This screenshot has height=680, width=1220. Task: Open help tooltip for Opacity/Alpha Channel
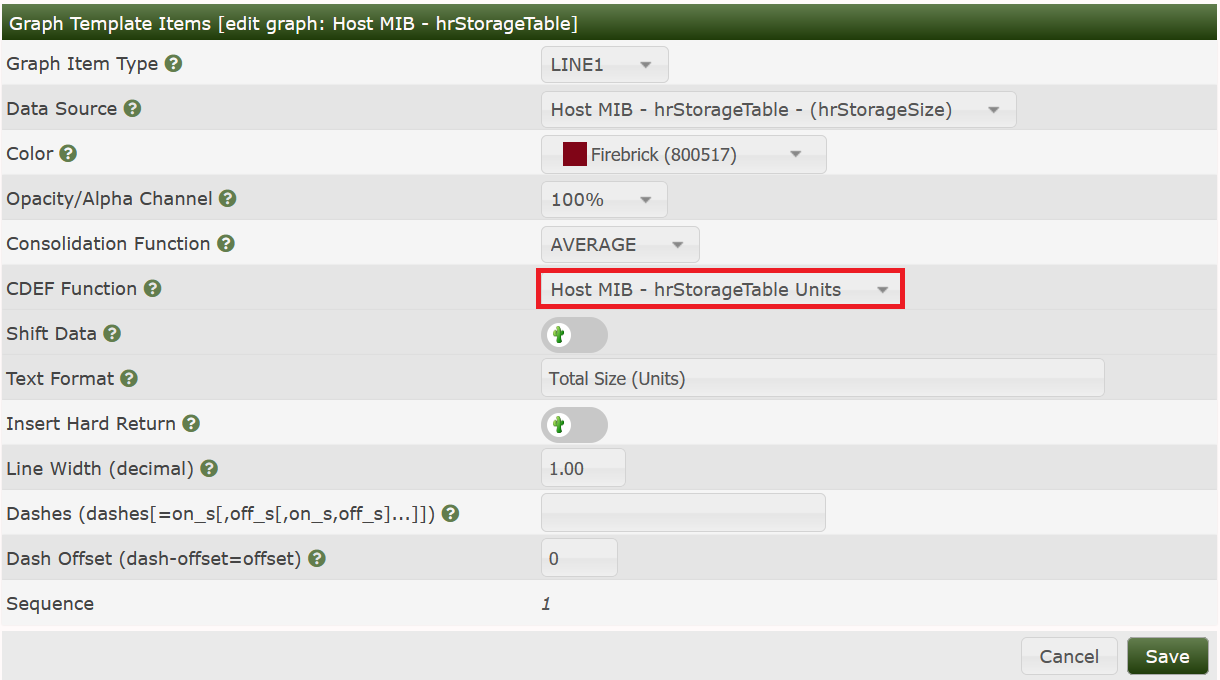228,199
